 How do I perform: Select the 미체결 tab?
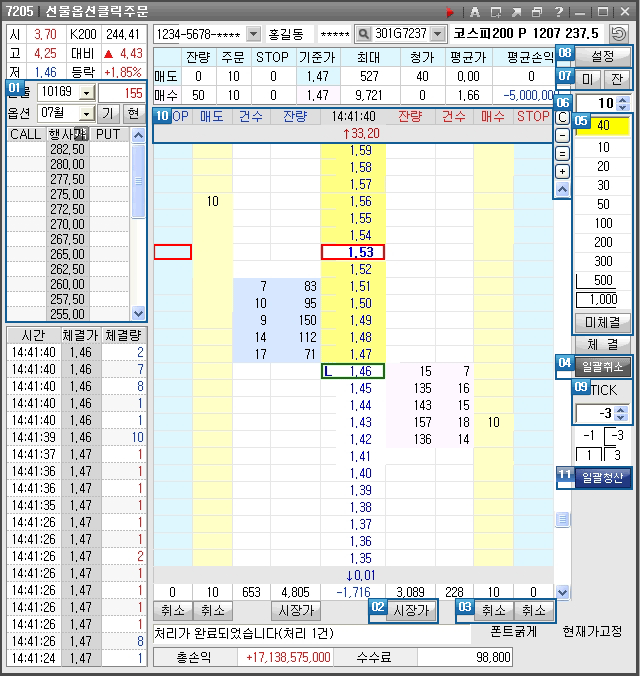point(603,322)
